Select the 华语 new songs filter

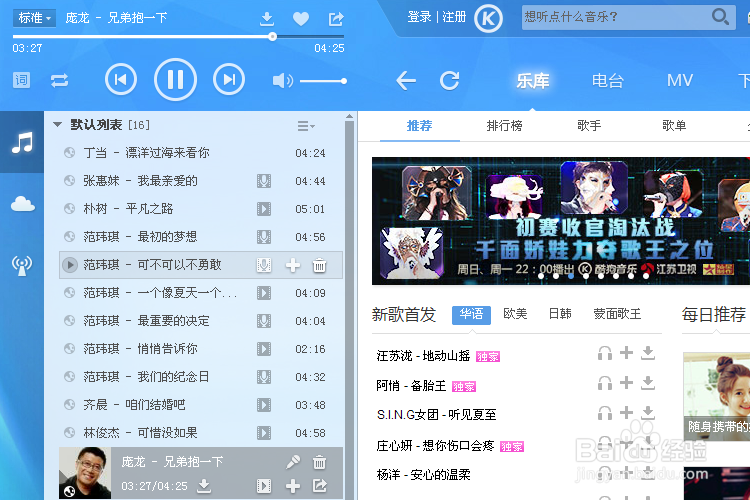click(x=471, y=314)
